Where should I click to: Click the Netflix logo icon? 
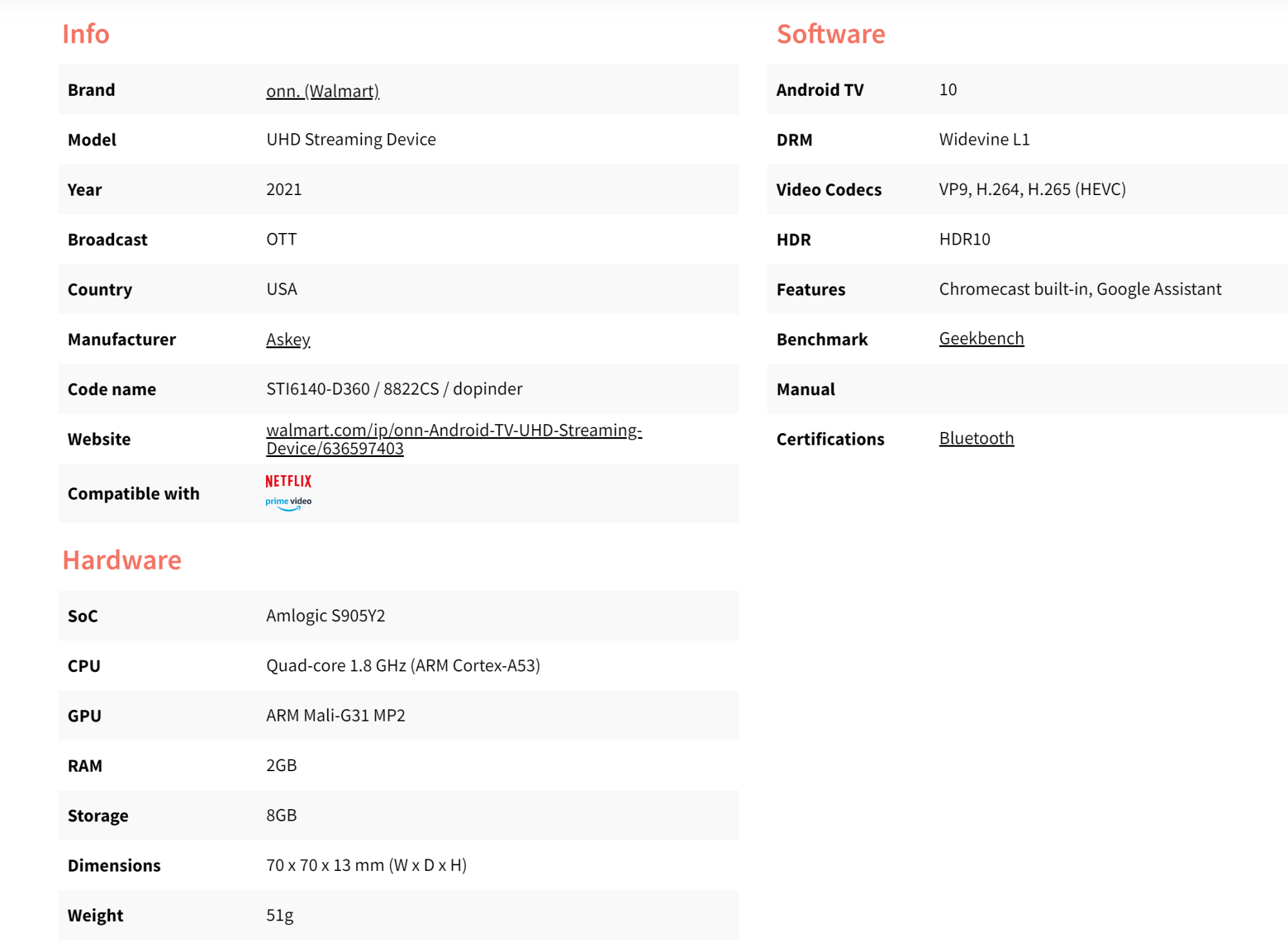click(288, 481)
